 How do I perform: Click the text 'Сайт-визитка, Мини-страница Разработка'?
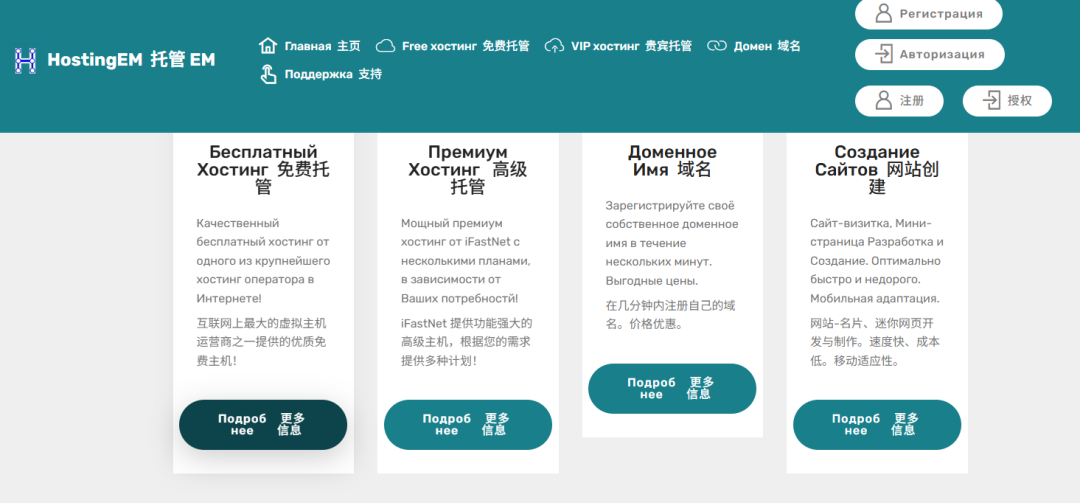(x=877, y=261)
